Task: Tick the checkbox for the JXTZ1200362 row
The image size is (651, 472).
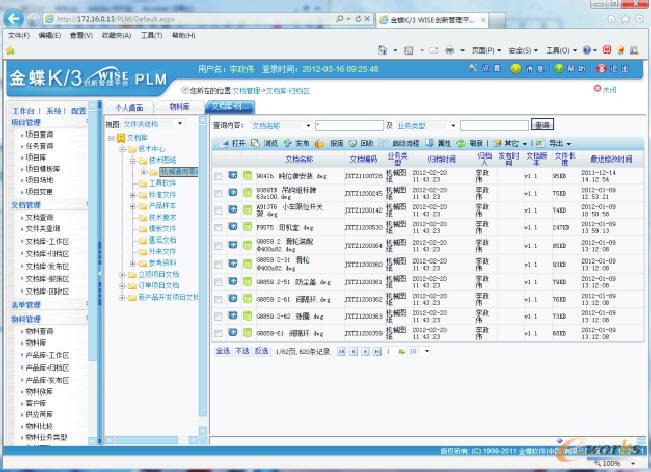Action: (x=218, y=299)
